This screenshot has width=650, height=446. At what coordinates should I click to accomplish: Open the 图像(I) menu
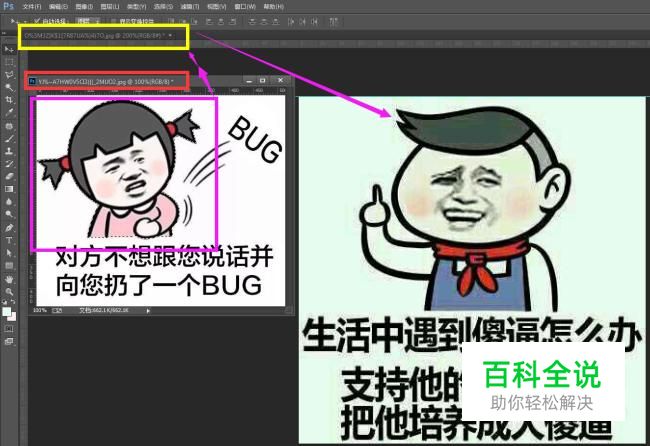[84, 7]
